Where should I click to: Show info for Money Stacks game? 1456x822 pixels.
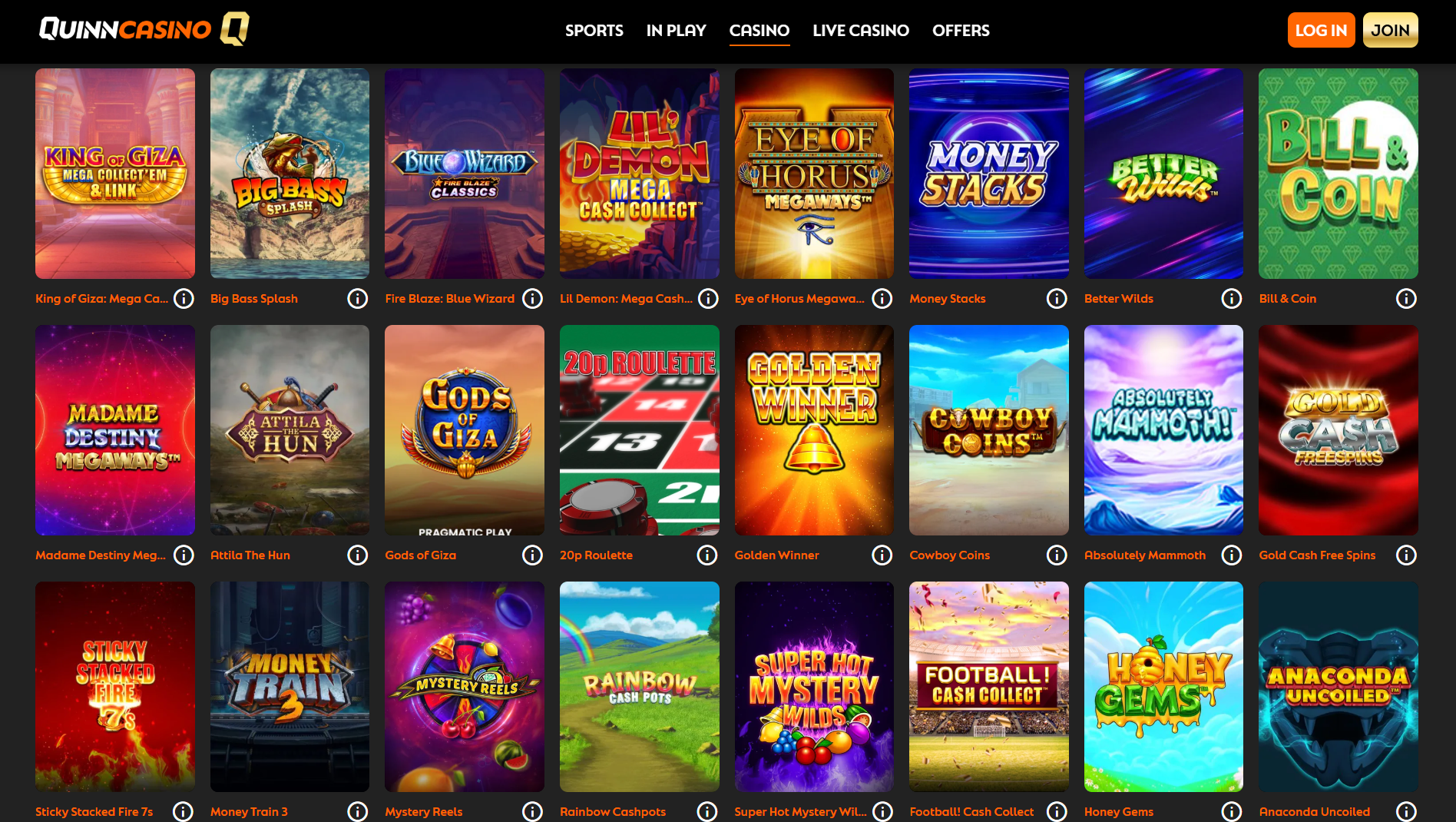tap(1057, 298)
